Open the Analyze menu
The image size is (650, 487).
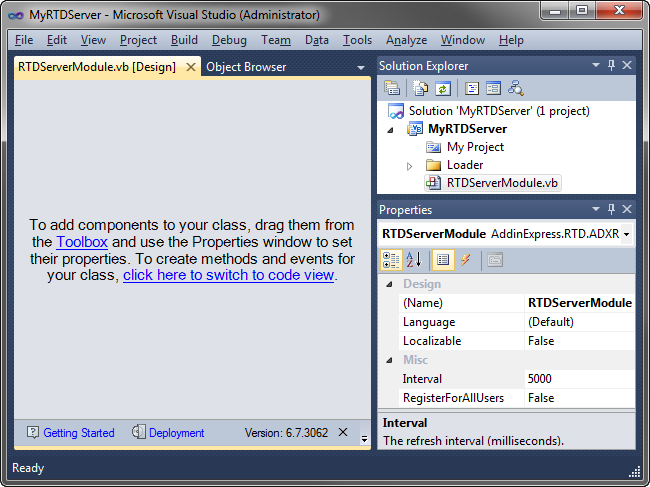406,40
